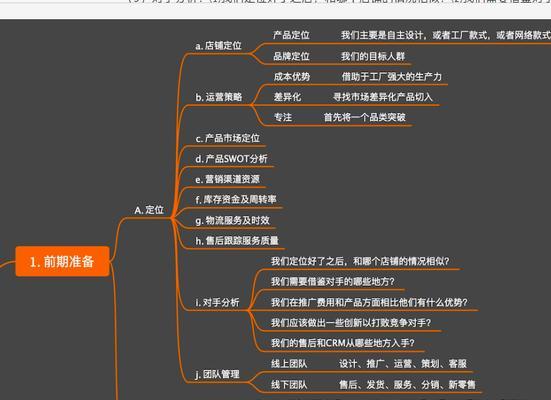Click the 'j. 团队管理' node
Image resolution: width=551 pixels, height=400 pixels.
pos(218,374)
